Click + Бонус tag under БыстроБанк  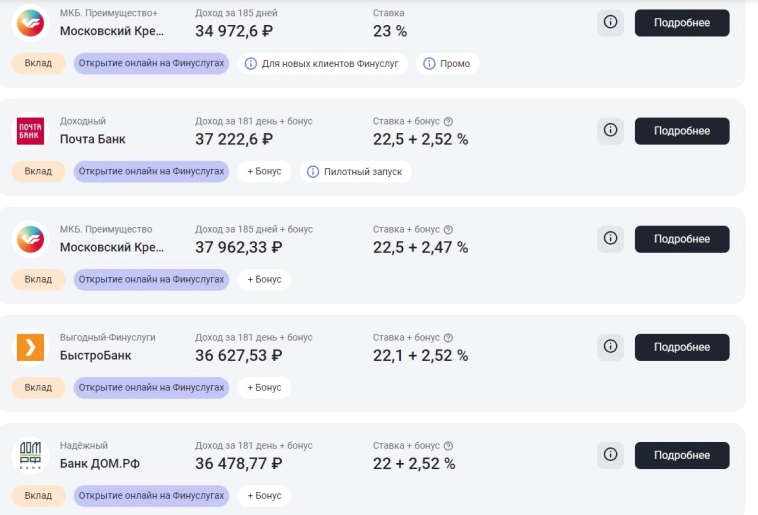coord(264,388)
